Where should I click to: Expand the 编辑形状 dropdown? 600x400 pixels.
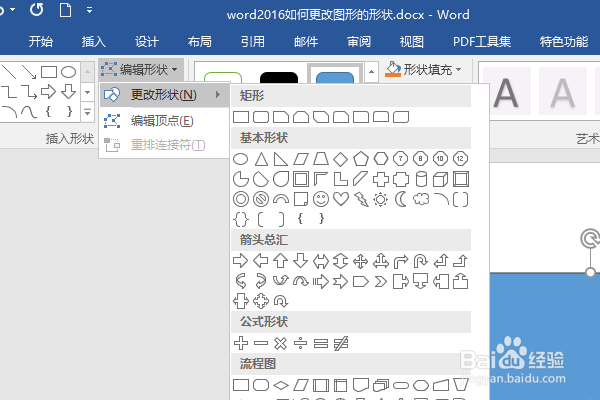(139, 70)
